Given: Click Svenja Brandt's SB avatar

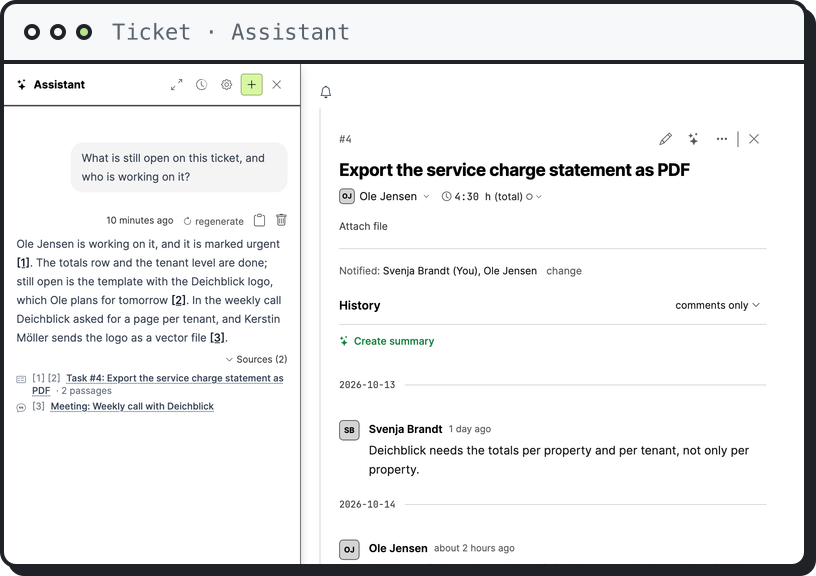Looking at the screenshot, I should [x=349, y=430].
